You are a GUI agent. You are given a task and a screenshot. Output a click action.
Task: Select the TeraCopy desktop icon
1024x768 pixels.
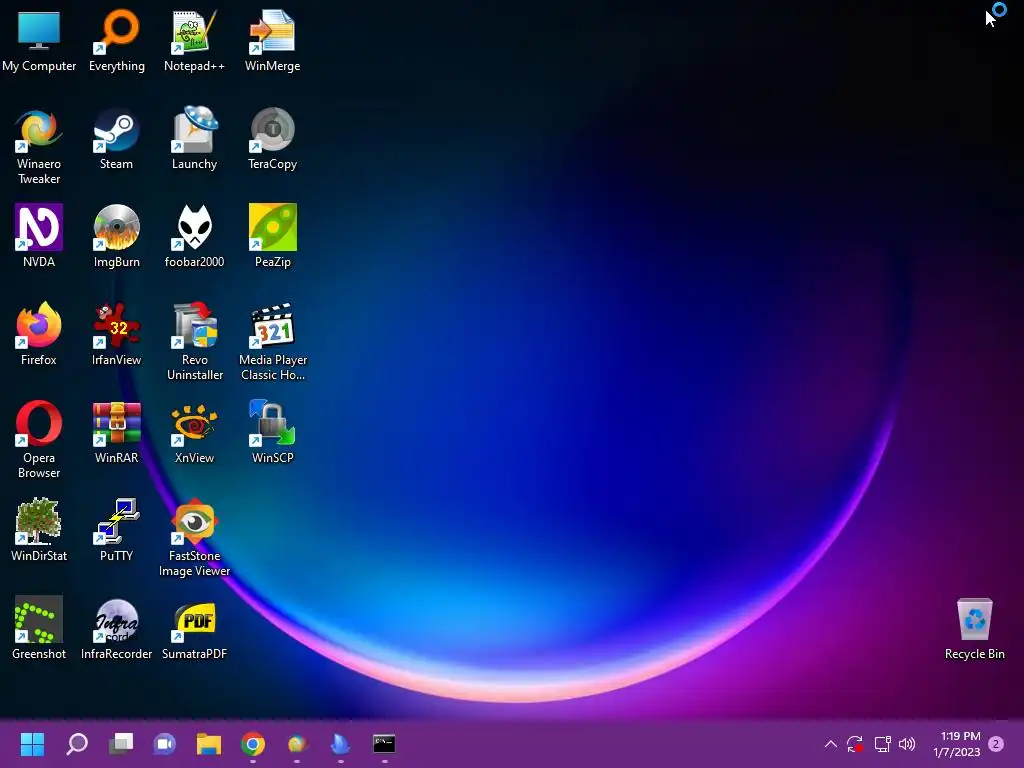click(272, 138)
